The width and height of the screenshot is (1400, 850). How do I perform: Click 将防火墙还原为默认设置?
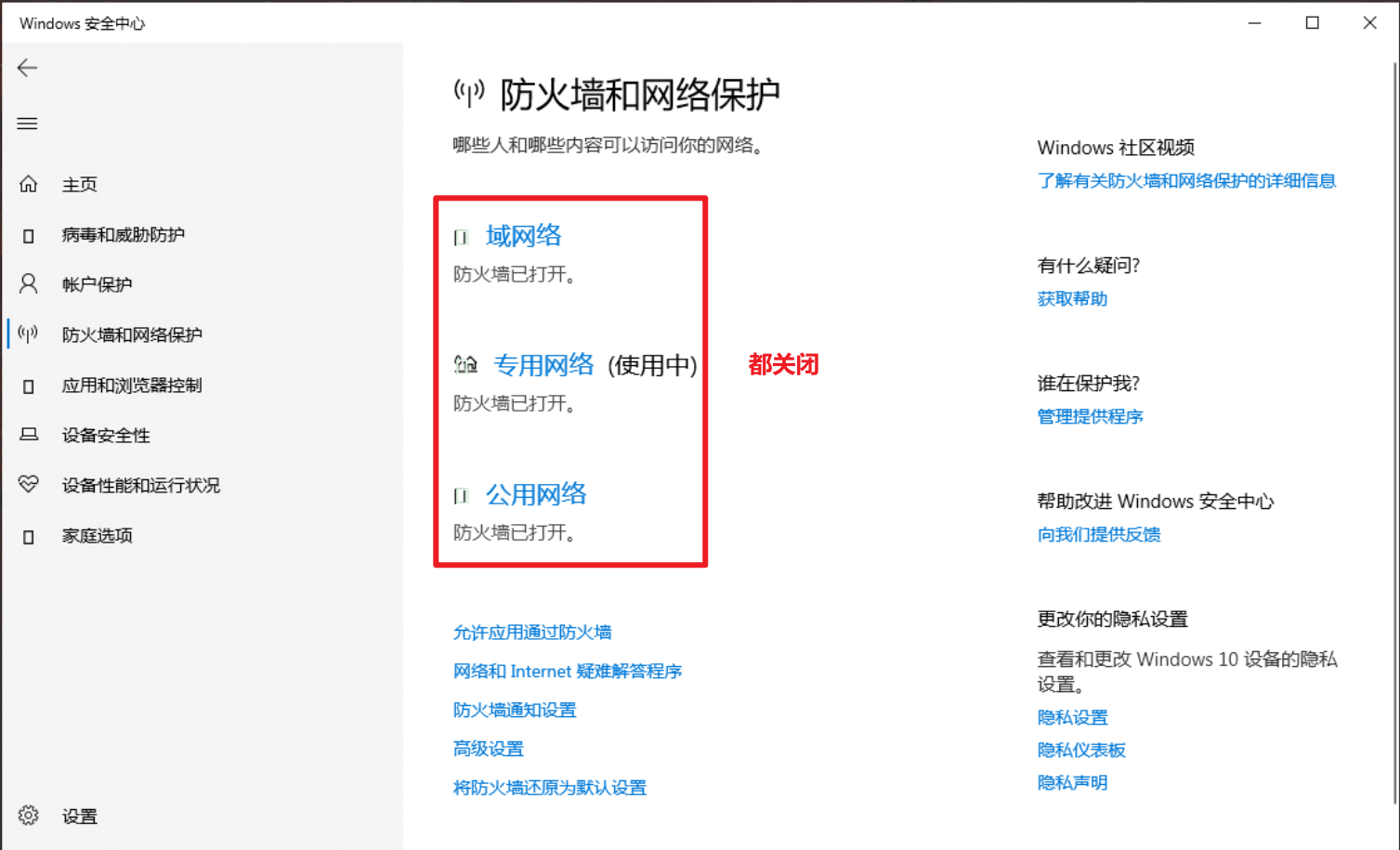(550, 788)
